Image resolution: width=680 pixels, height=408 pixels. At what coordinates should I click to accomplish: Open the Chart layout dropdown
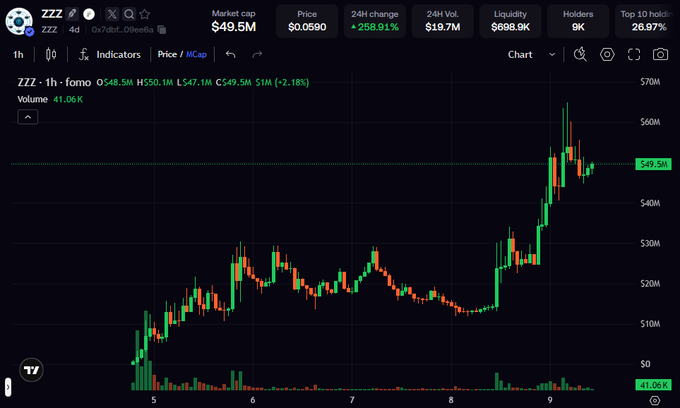[532, 55]
